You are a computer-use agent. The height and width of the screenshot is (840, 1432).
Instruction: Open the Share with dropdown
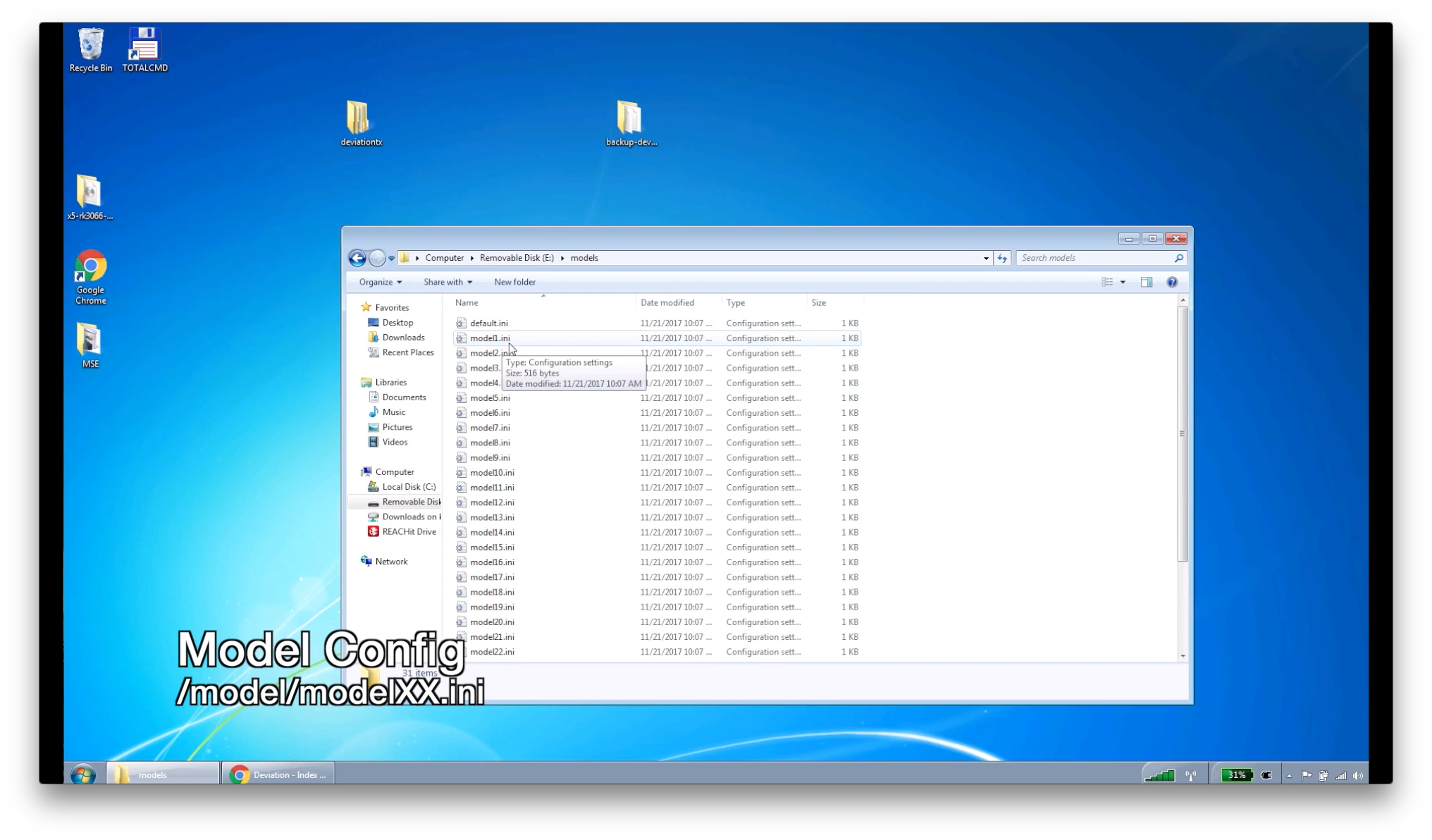coord(447,282)
